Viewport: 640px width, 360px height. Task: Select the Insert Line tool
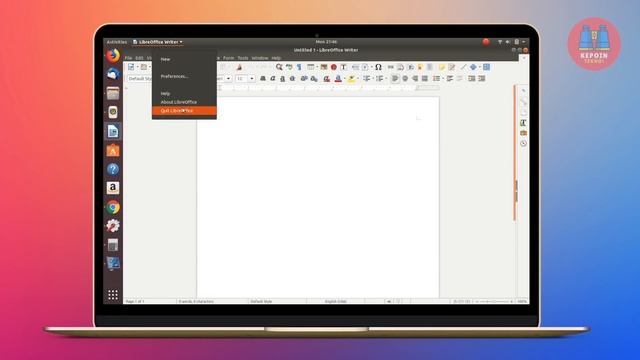point(463,67)
